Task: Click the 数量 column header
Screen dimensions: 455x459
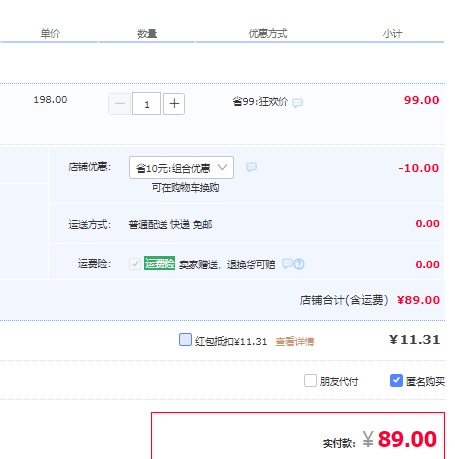Action: [147, 33]
